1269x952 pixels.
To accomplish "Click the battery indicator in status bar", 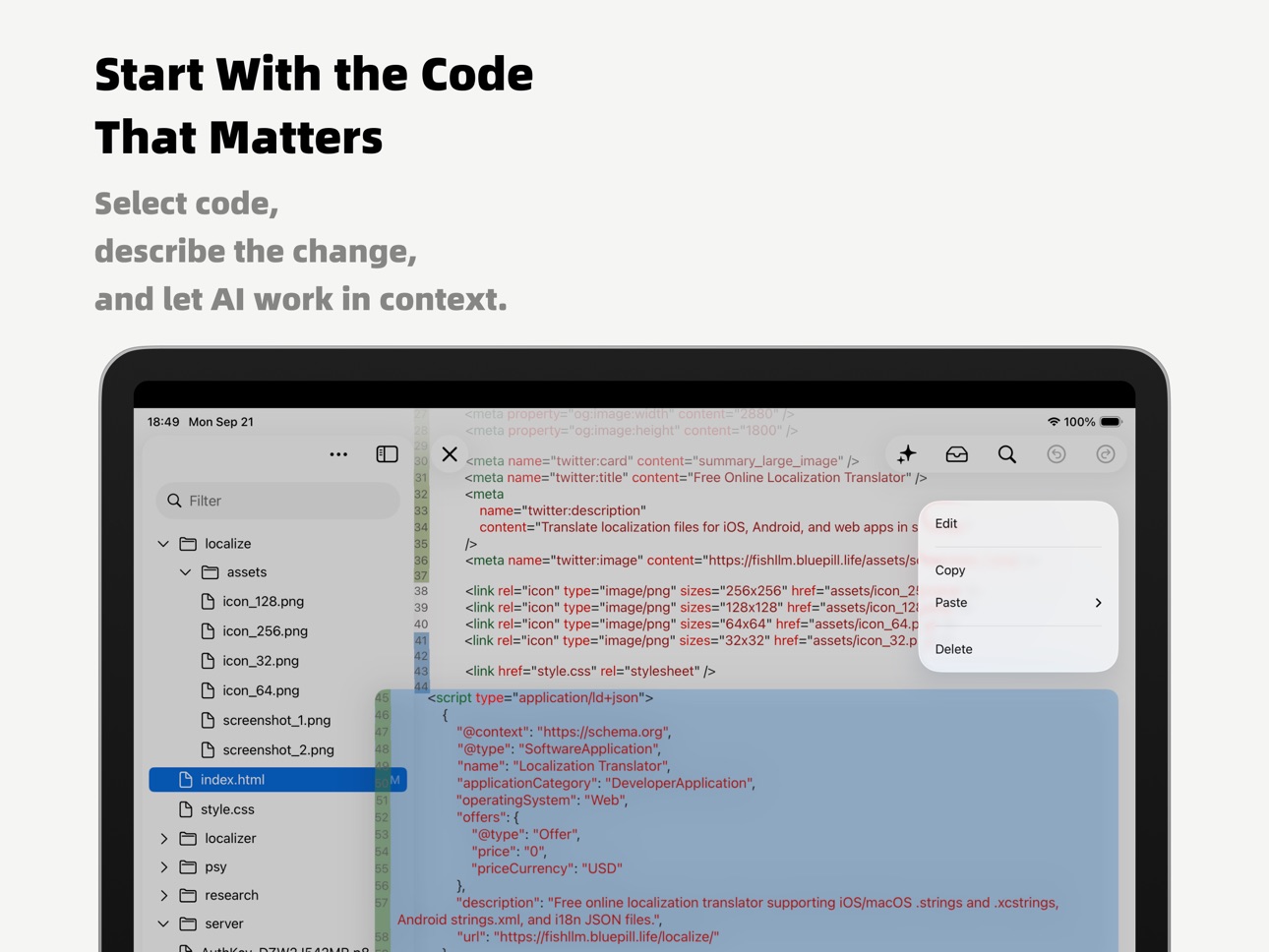I will pos(1111,422).
